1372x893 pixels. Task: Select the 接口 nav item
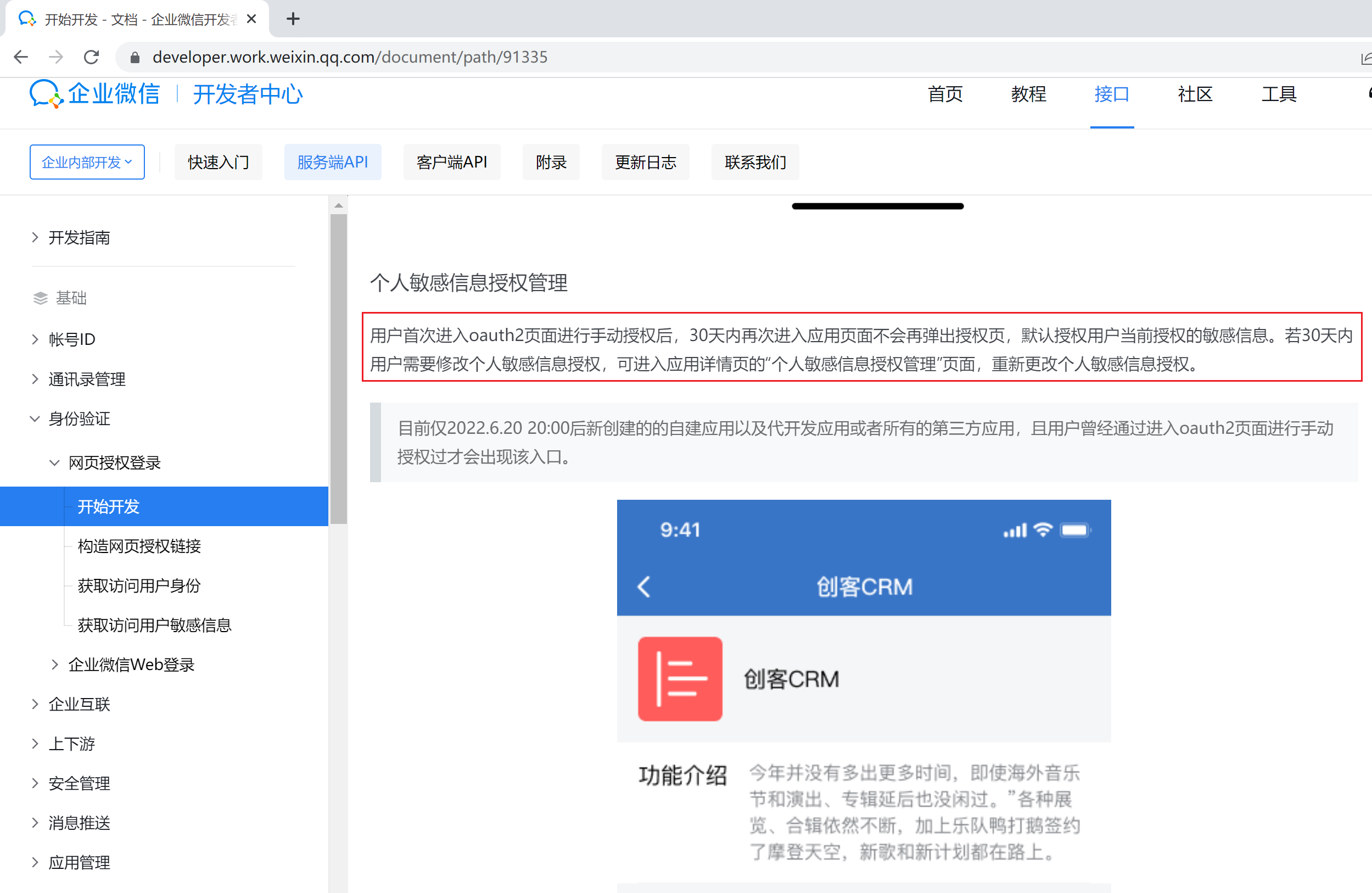pyautogui.click(x=1111, y=94)
